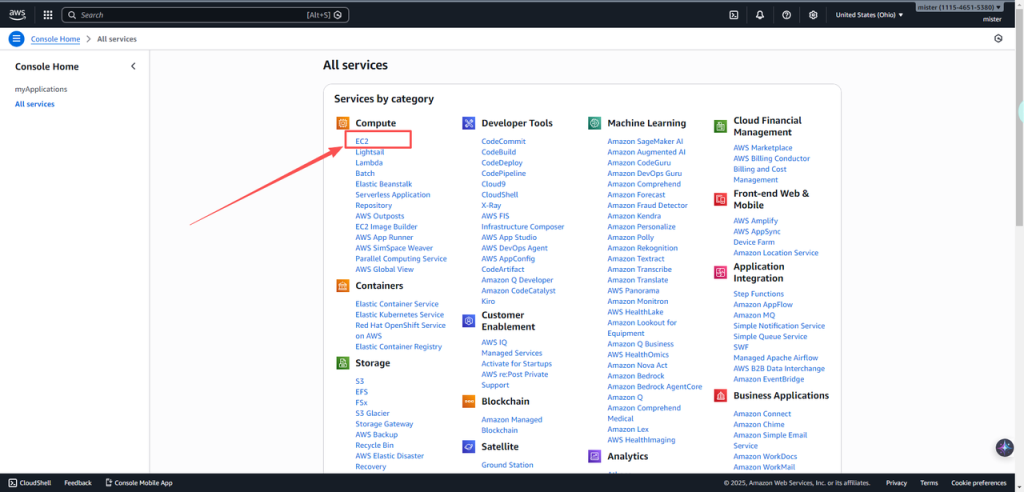This screenshot has width=1024, height=492.
Task: Click the search box in top bar
Action: click(205, 15)
